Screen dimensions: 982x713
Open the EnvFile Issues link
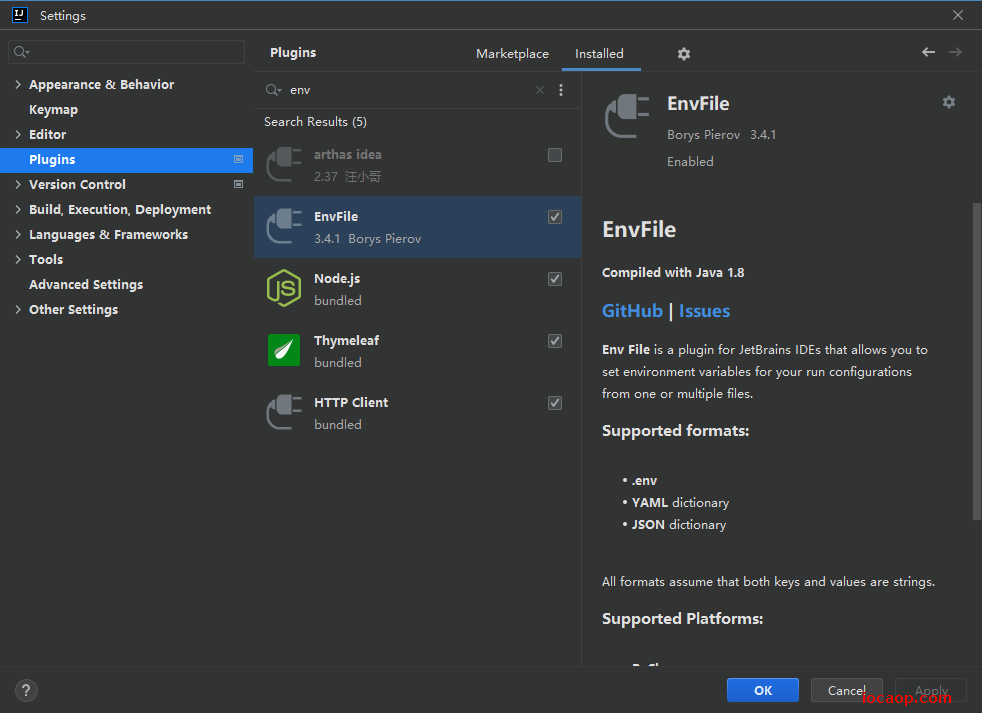pos(704,311)
